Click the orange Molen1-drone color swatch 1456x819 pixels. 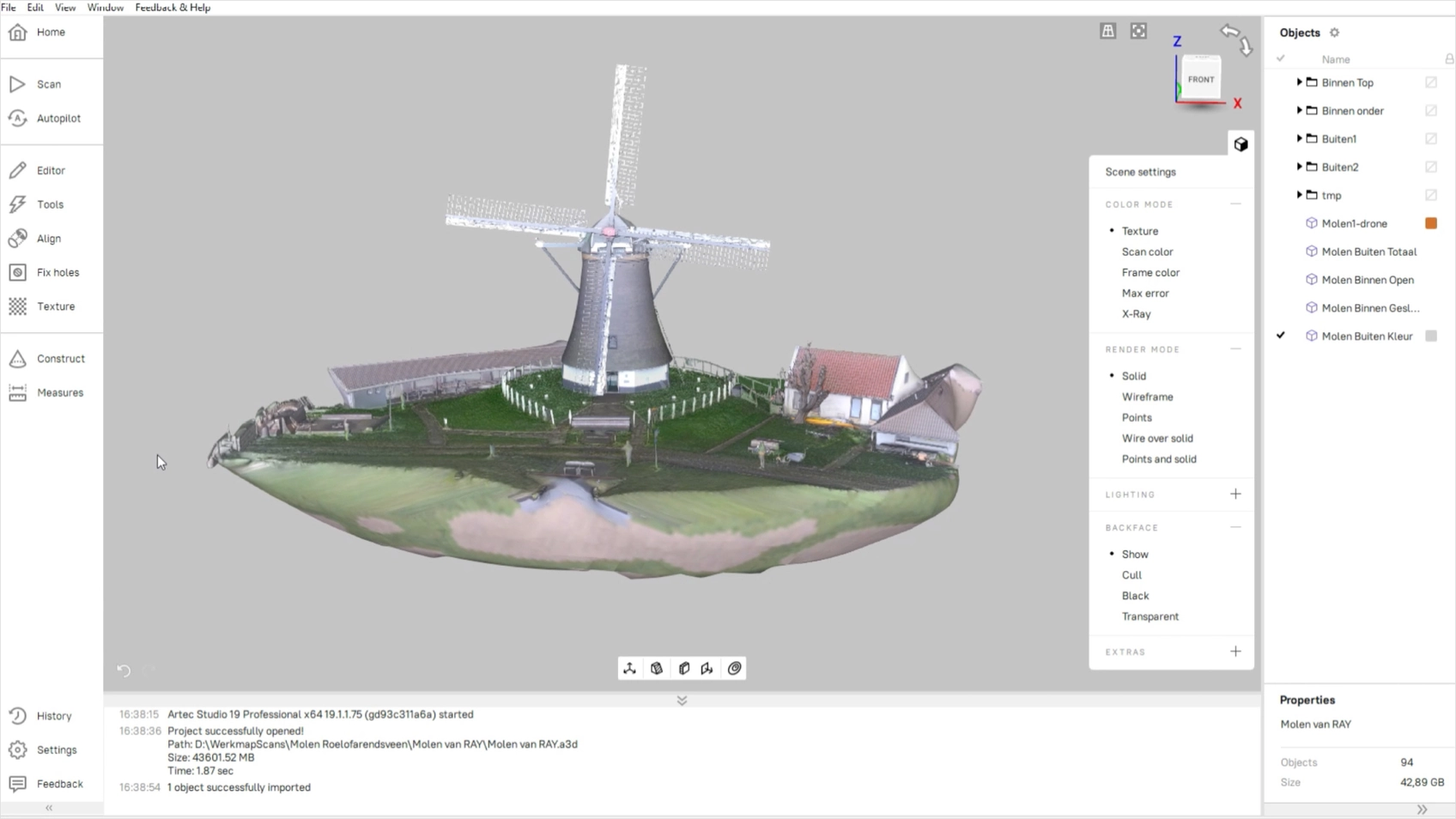click(x=1431, y=223)
